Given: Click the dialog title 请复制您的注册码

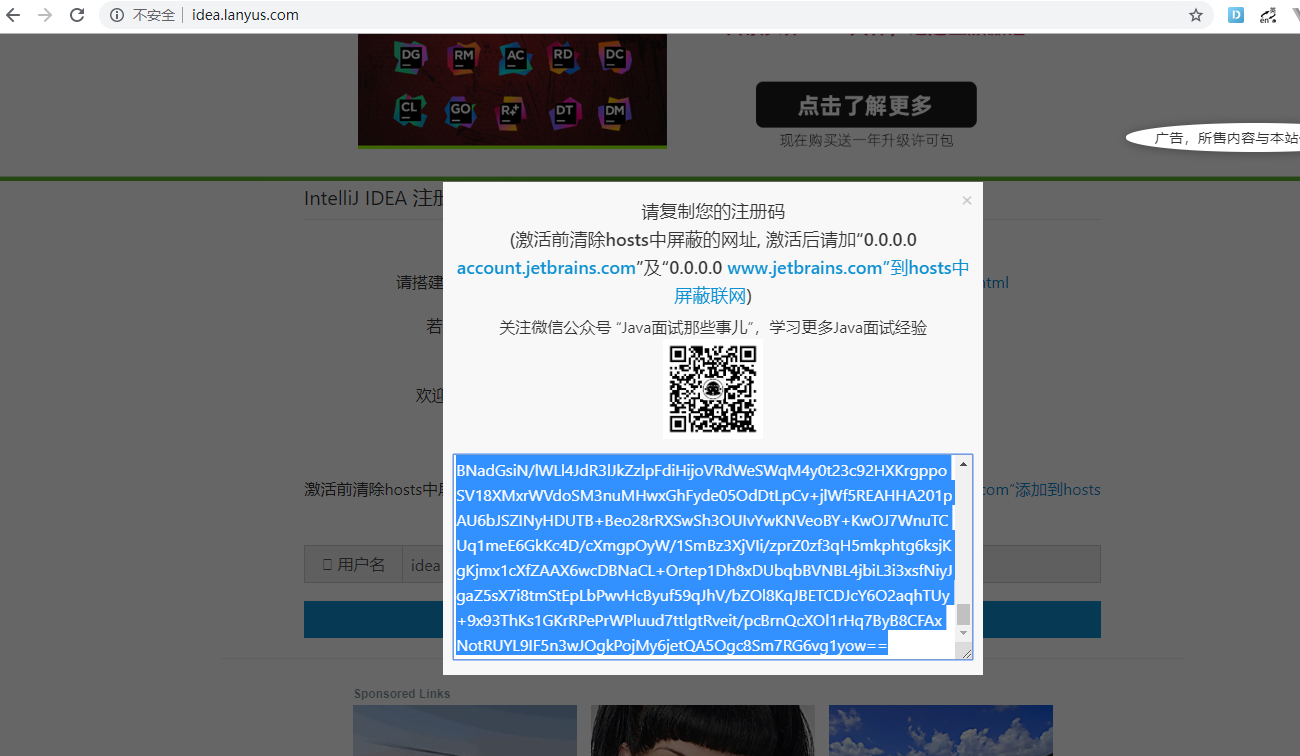Looking at the screenshot, I should [713, 212].
